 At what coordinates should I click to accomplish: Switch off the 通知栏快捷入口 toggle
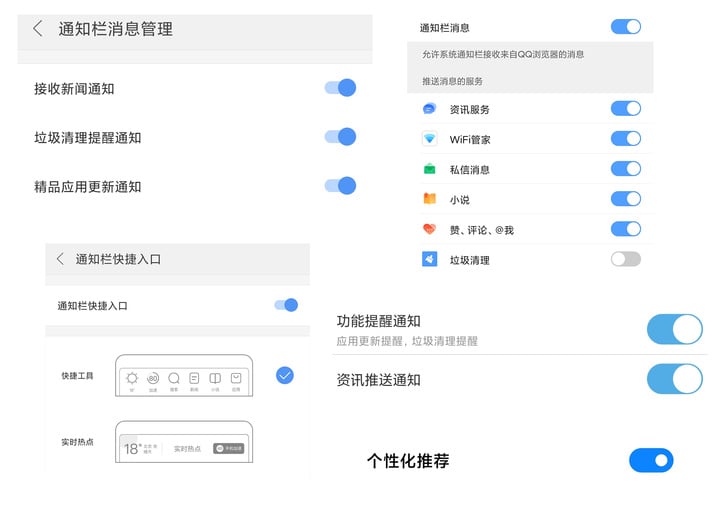286,305
